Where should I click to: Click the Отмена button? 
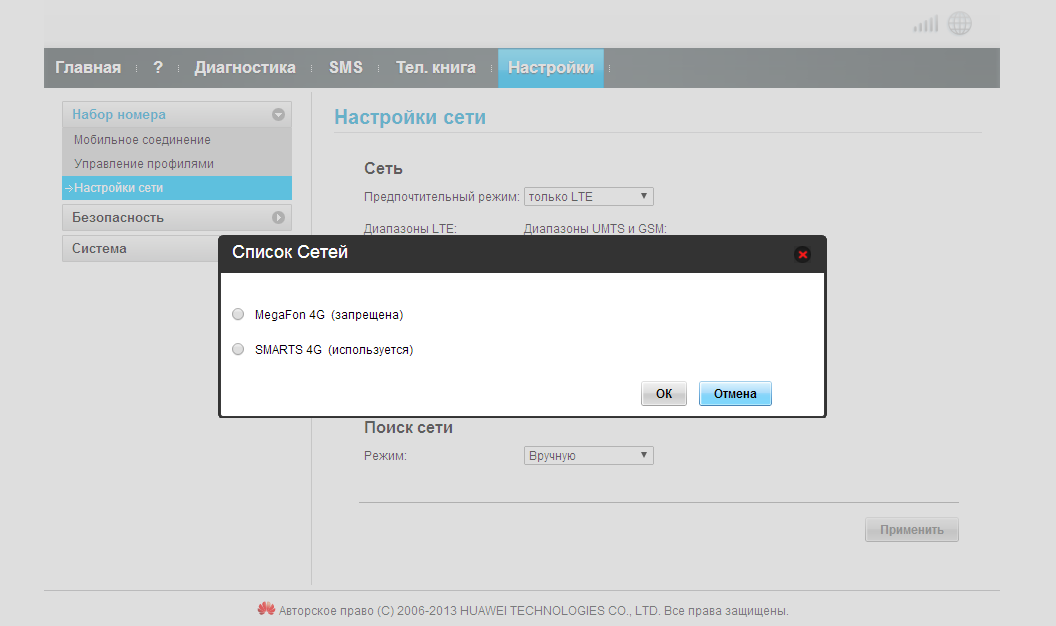(735, 394)
